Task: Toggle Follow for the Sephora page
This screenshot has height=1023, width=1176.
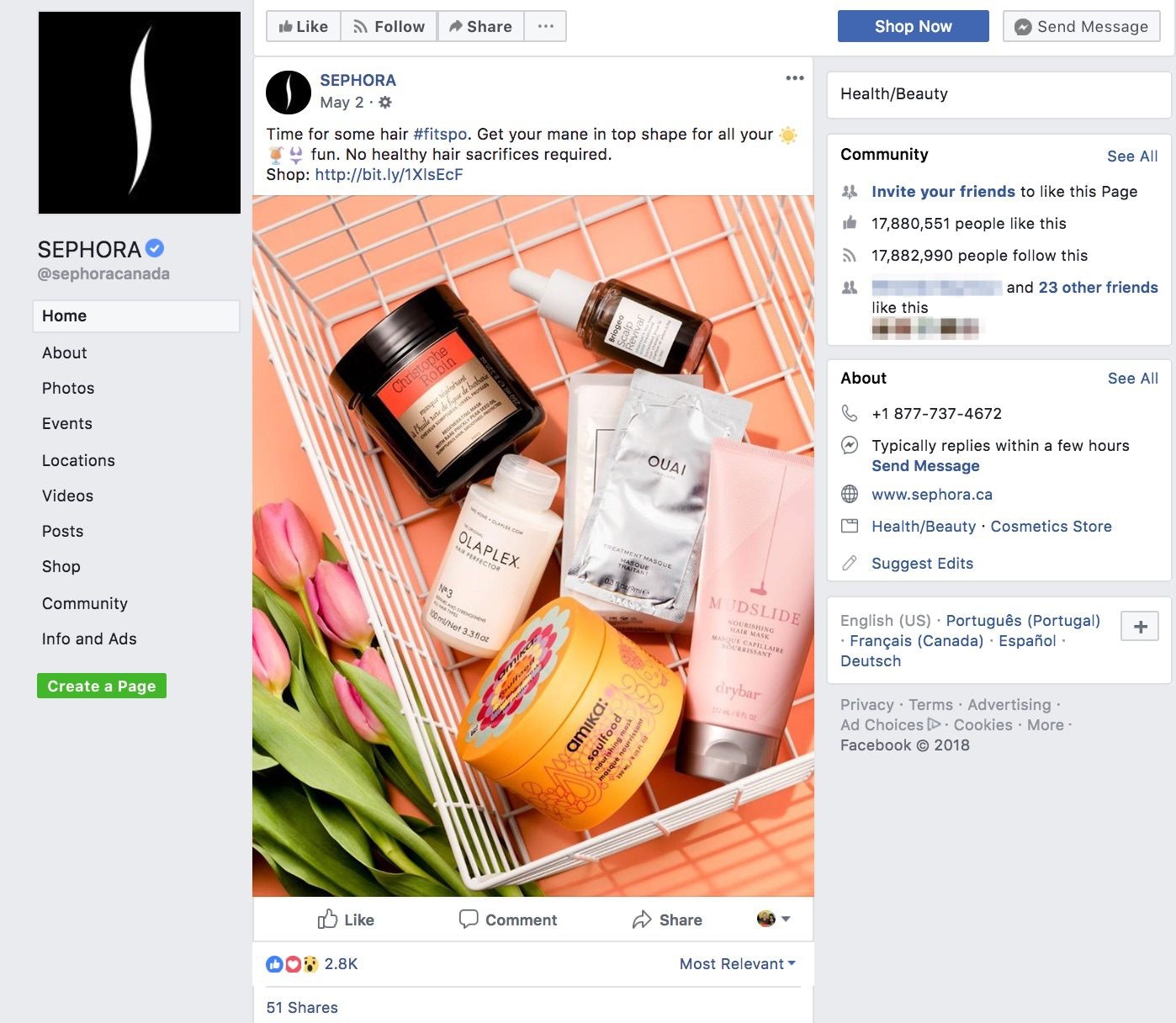Action: point(389,26)
